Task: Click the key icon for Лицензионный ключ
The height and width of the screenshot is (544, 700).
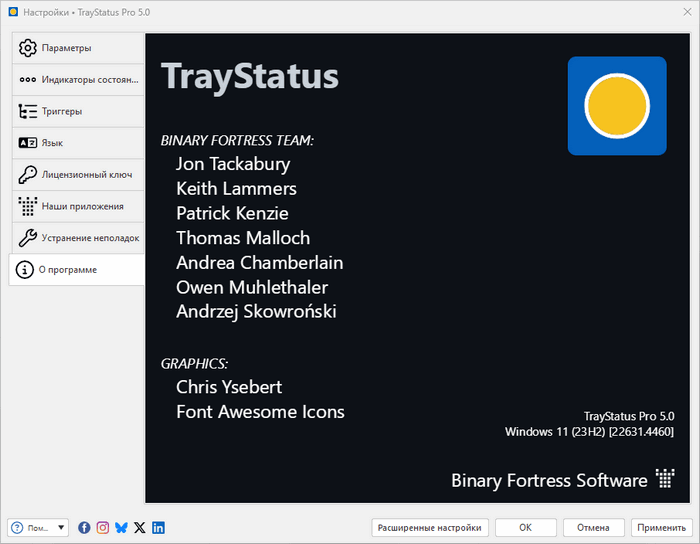Action: (28, 175)
